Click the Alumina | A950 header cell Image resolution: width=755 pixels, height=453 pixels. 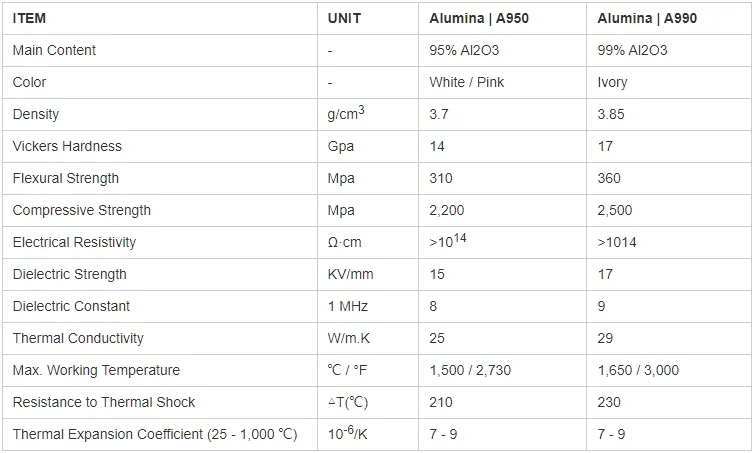479,18
